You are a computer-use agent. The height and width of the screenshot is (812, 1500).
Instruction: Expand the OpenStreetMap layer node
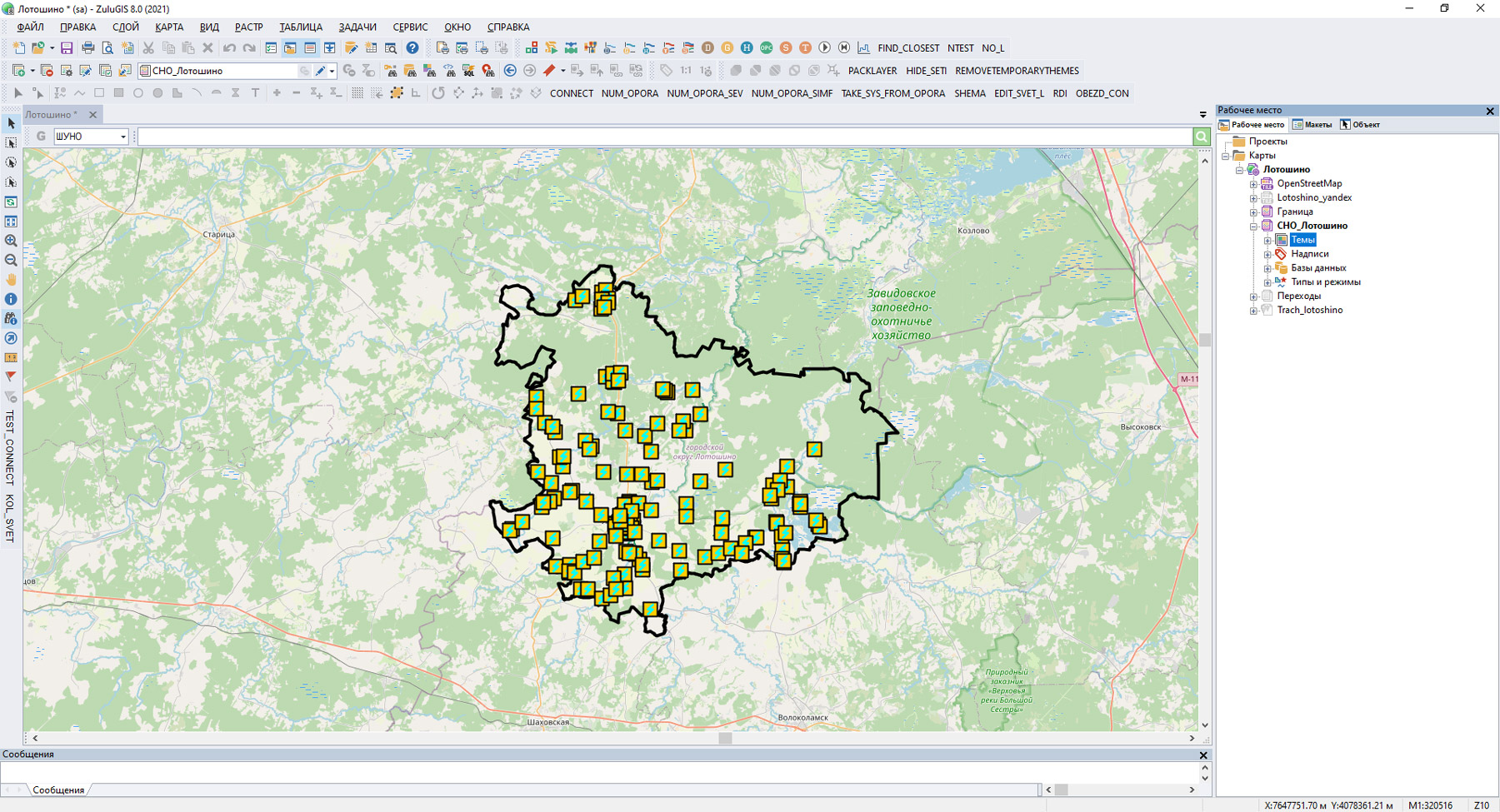point(1253,184)
